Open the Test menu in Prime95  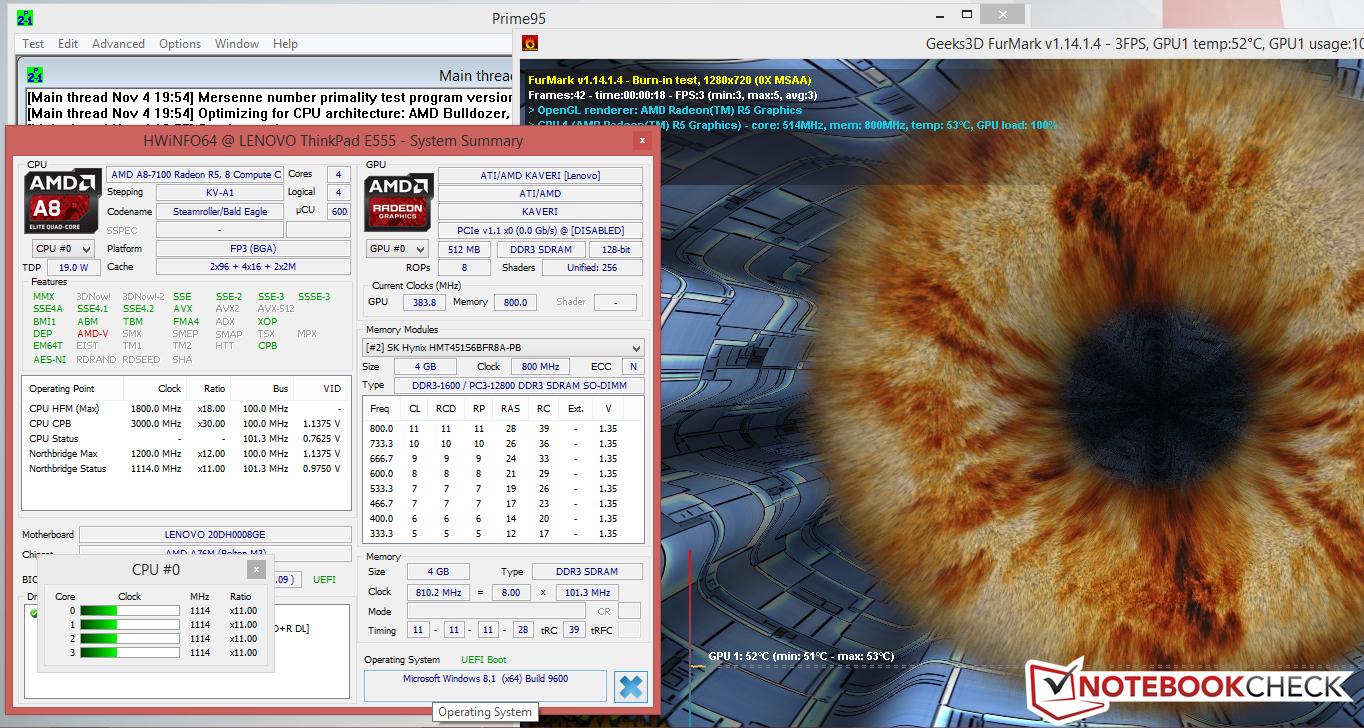(33, 44)
